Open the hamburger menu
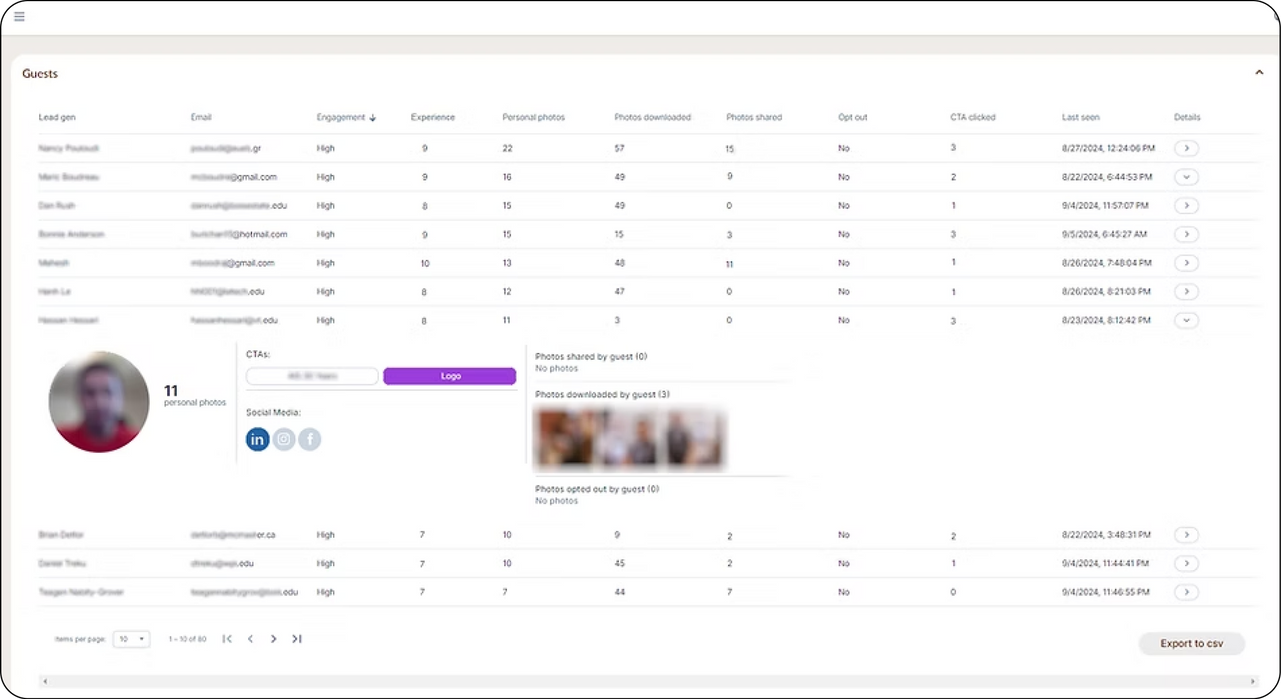Screen dimensions: 1281x699 (19, 17)
